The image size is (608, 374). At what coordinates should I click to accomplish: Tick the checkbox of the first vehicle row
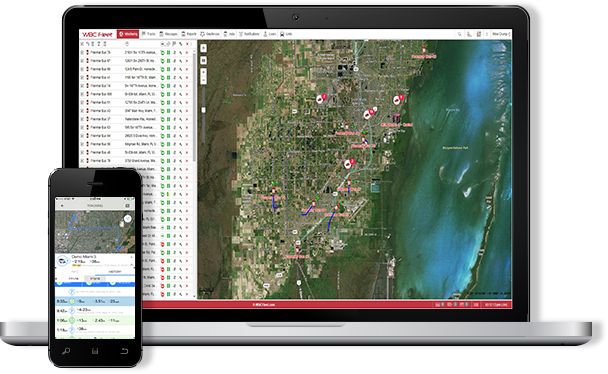(82, 52)
